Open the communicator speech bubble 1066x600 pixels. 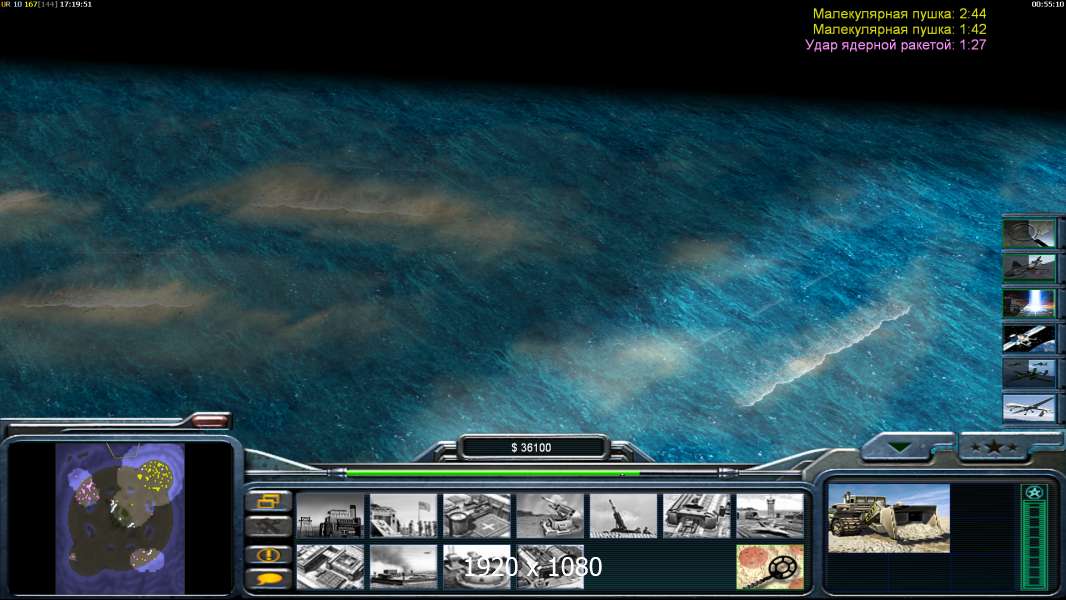click(x=269, y=579)
